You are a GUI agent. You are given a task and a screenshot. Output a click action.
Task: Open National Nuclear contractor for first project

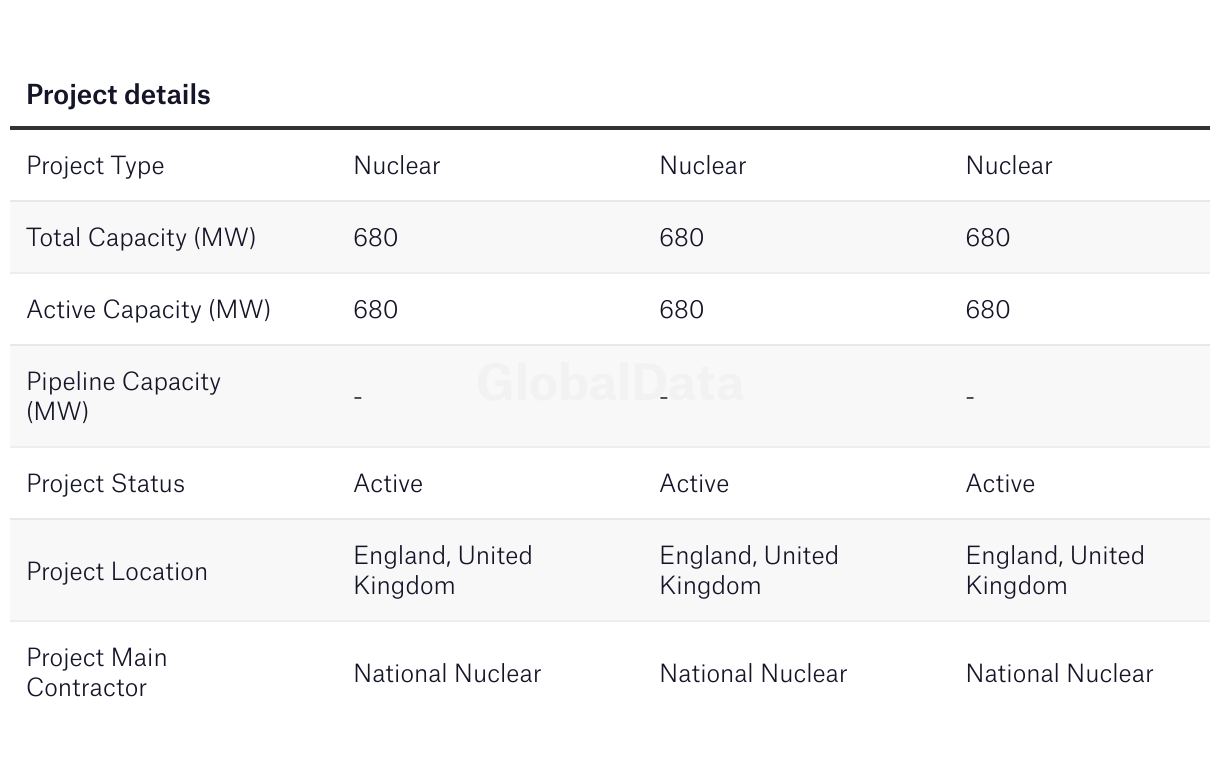tap(447, 674)
